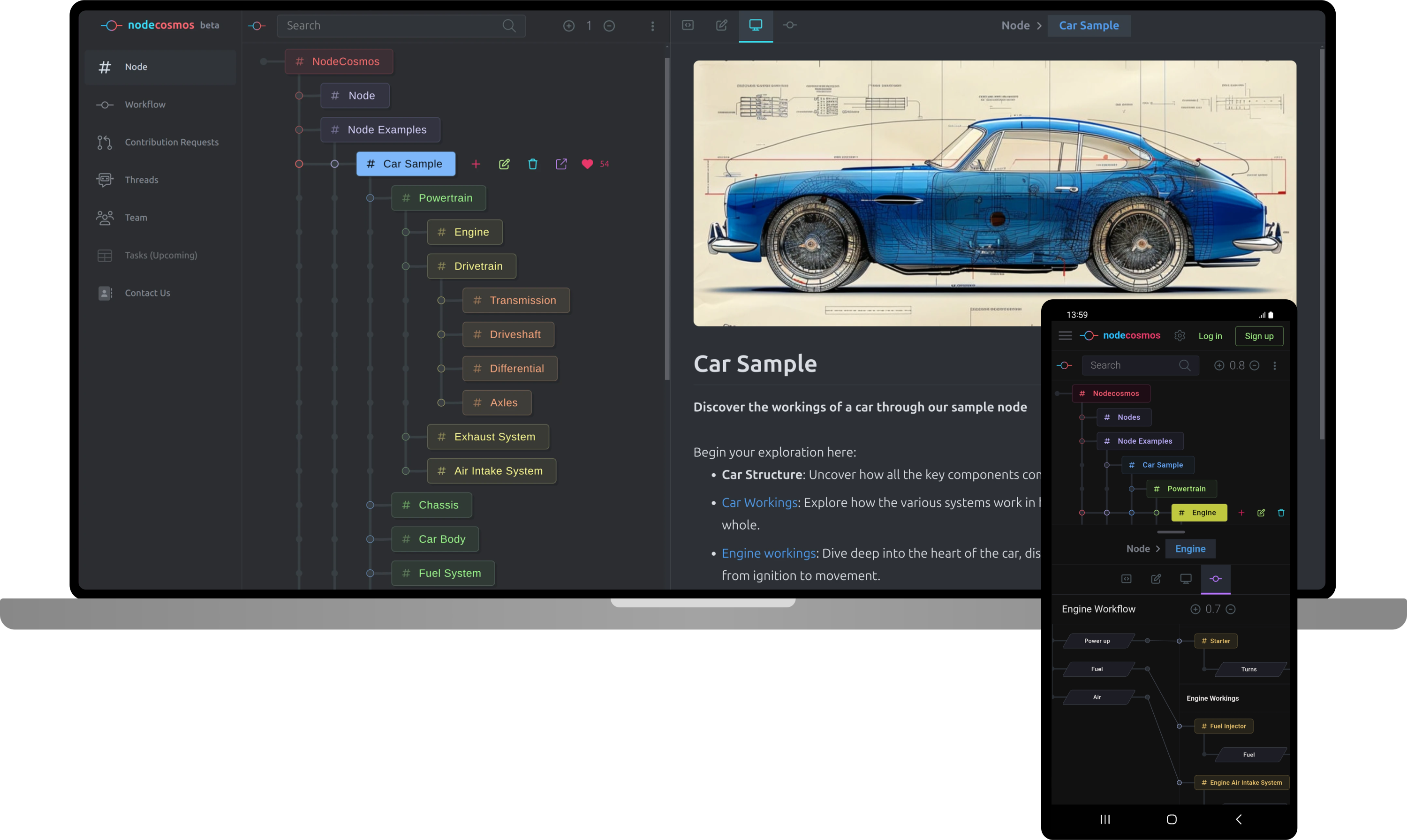Click the magnifier icon in desktop search
This screenshot has height=840, width=1407.
(x=509, y=25)
